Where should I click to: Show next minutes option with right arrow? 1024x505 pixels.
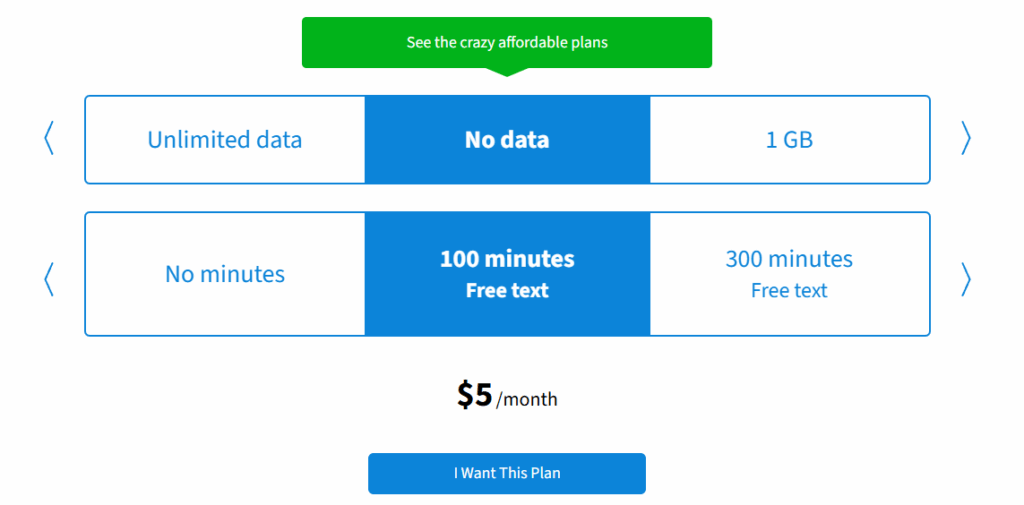(x=966, y=279)
